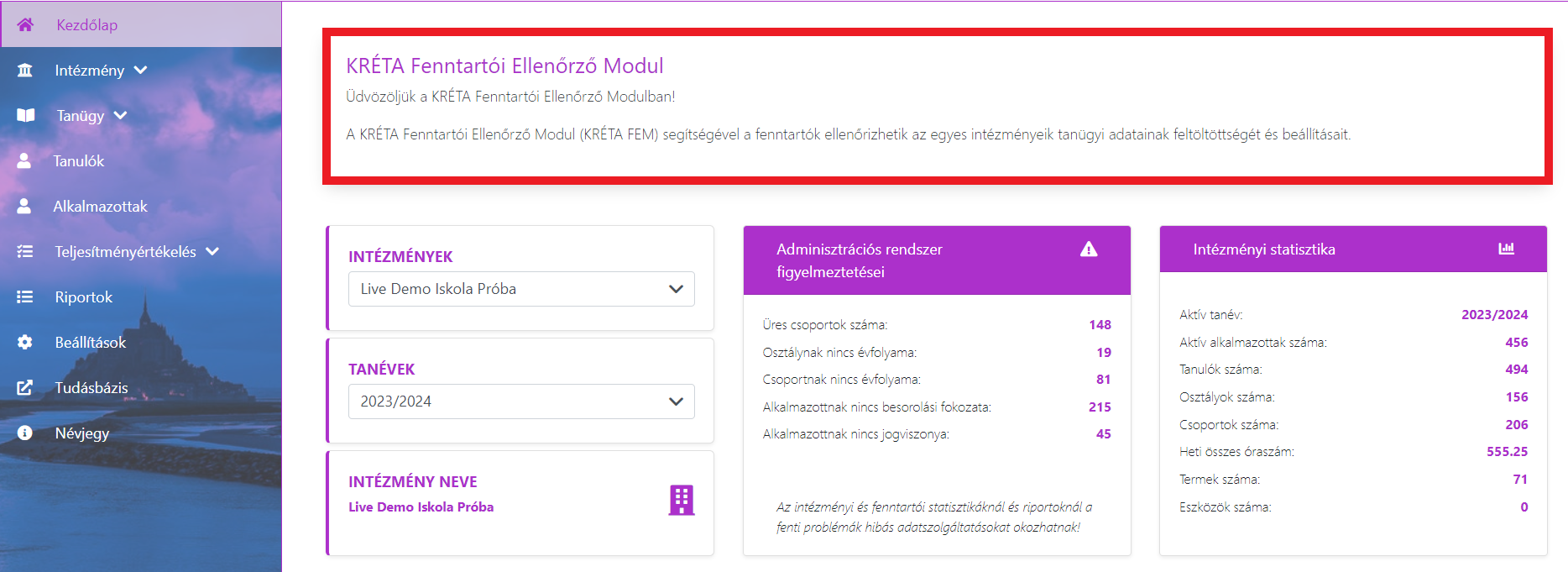
Task: Click the Live Demo Iskola Próba institution name link
Action: [x=421, y=506]
